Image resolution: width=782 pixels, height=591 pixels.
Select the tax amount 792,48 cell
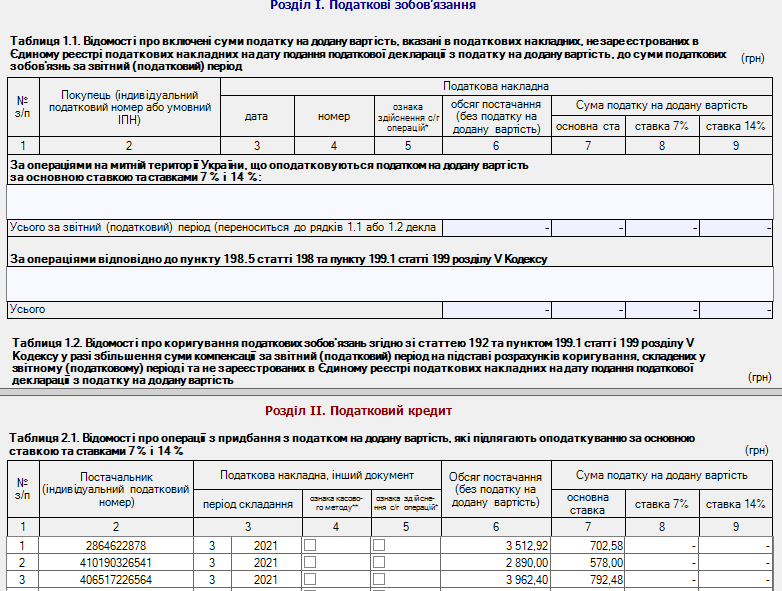pyautogui.click(x=588, y=580)
